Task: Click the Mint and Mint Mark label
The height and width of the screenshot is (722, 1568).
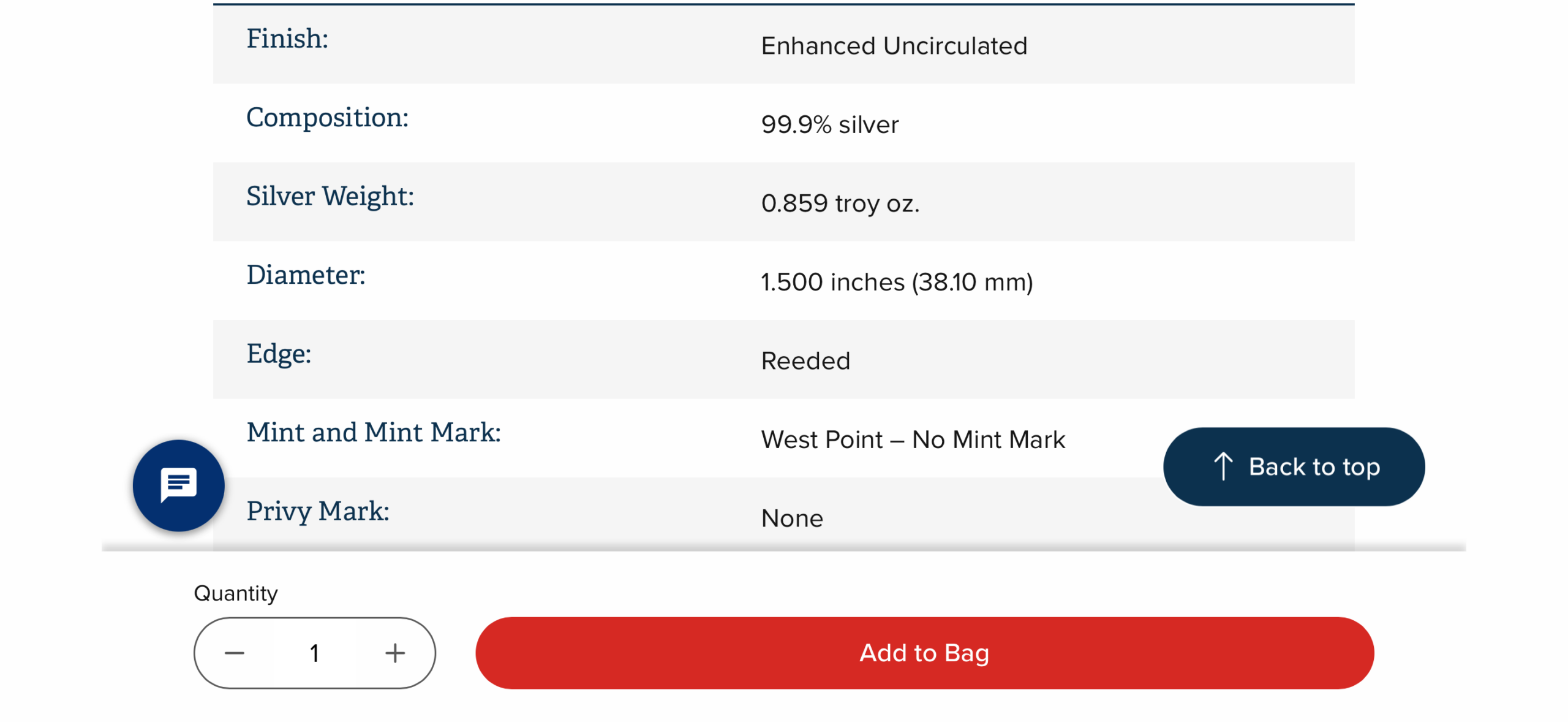Action: tap(374, 432)
